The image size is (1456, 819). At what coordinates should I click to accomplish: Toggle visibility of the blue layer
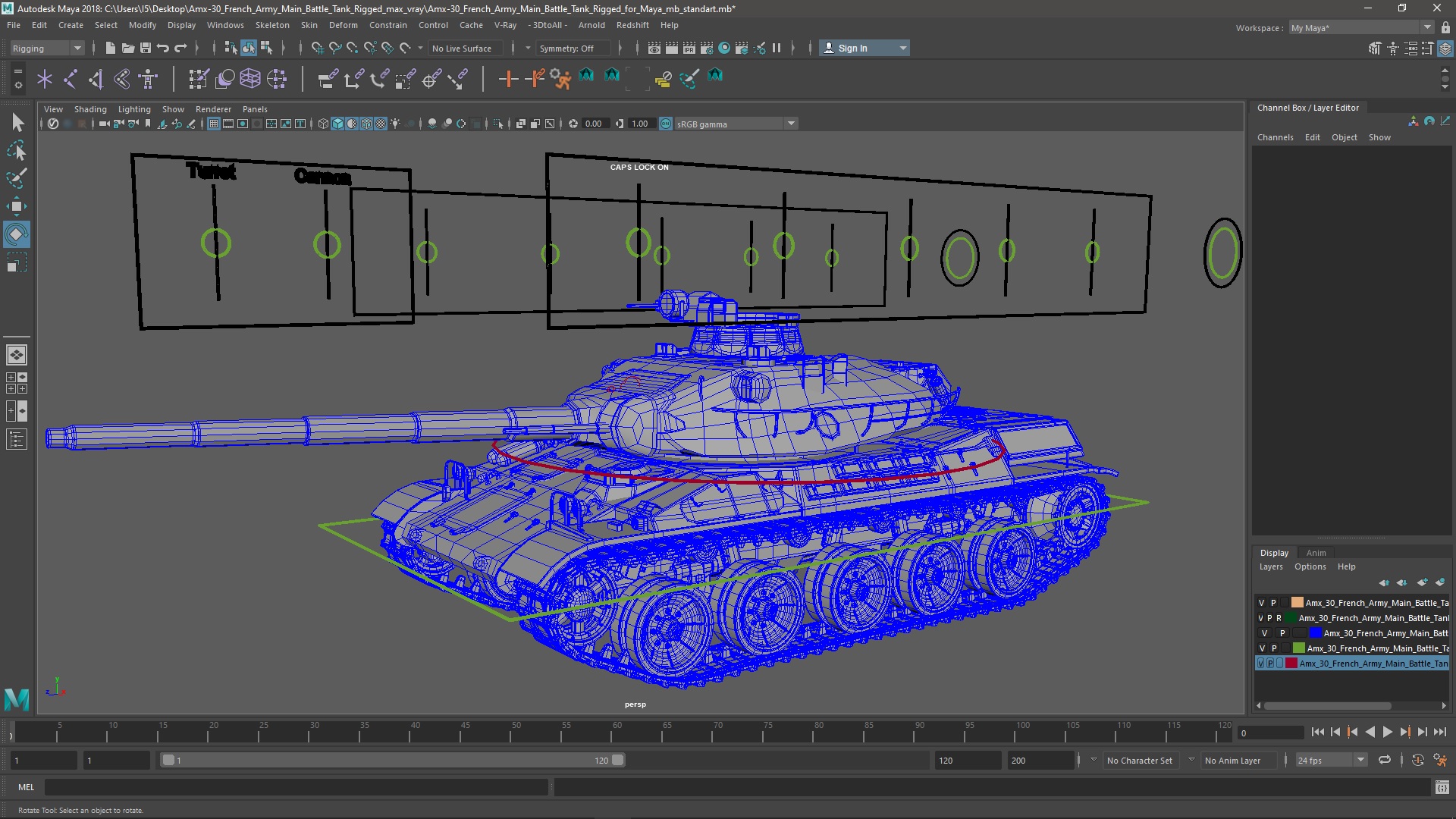point(1264,633)
